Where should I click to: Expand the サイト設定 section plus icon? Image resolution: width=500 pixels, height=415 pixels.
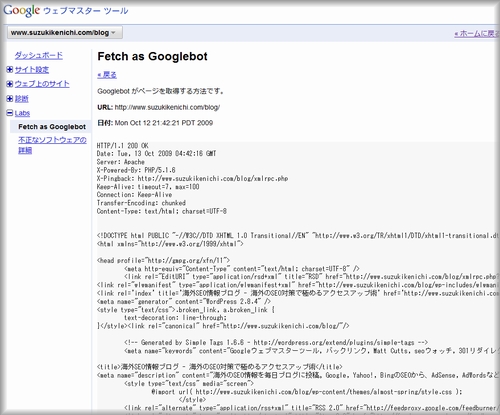click(10, 70)
